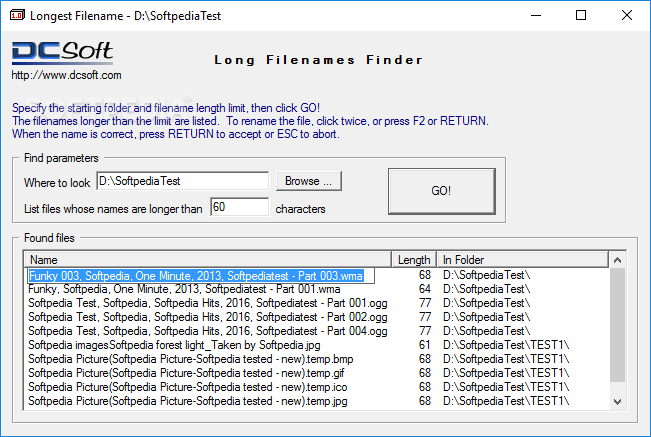Focus the Where to look path field

[183, 181]
